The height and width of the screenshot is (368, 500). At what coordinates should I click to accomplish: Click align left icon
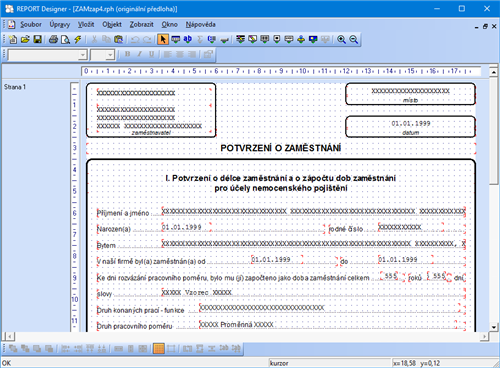pos(168,54)
